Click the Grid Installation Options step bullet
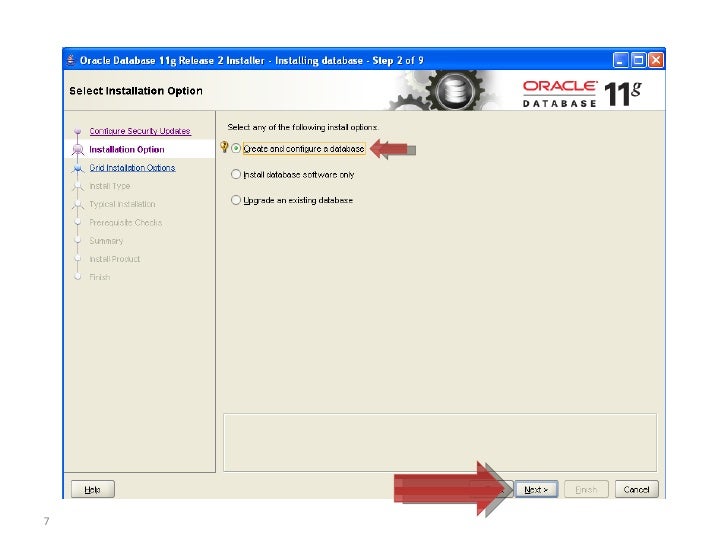728x546 pixels. 78,168
